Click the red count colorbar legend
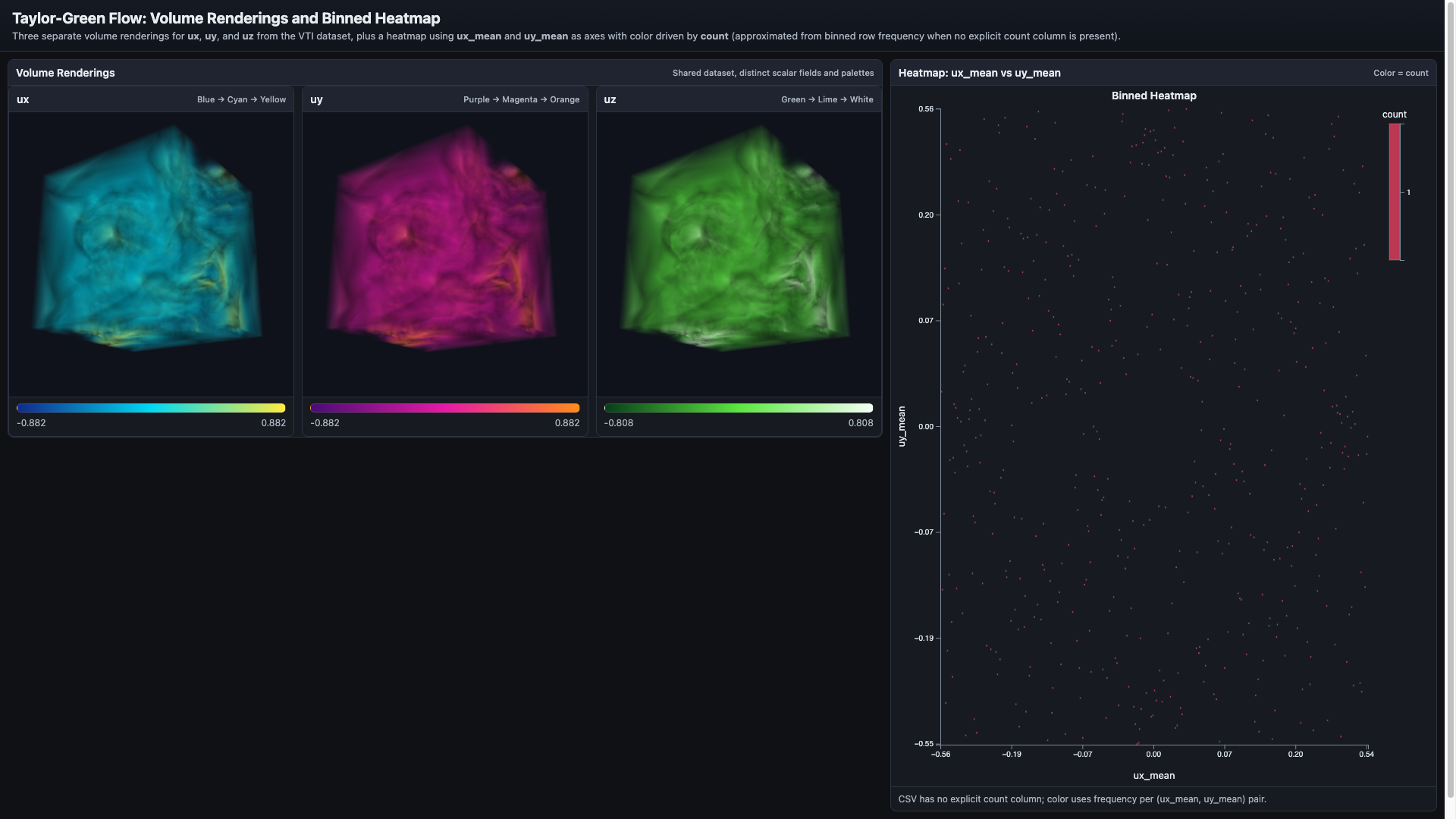The height and width of the screenshot is (819, 1456). [1395, 192]
